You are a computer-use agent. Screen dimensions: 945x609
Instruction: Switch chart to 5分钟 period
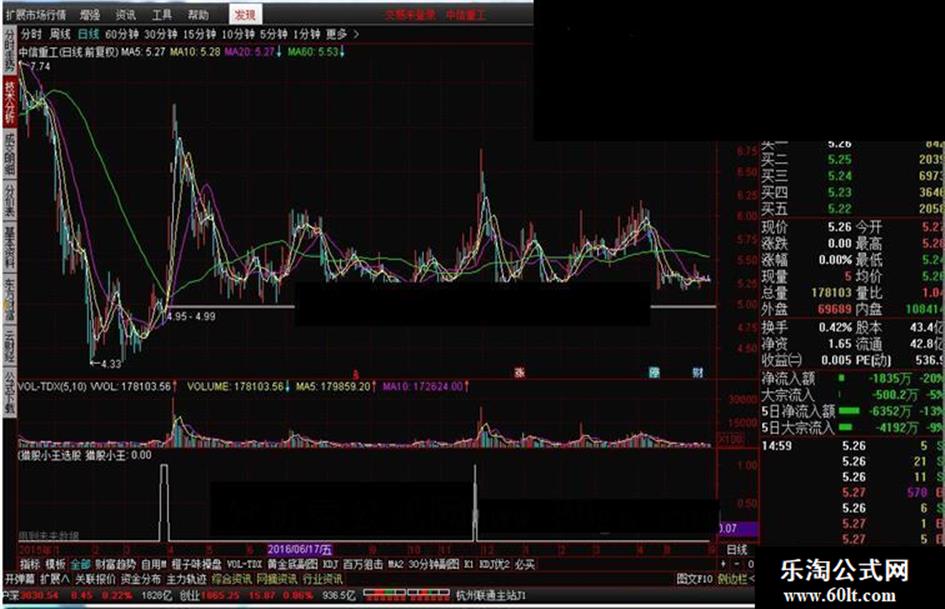point(274,34)
